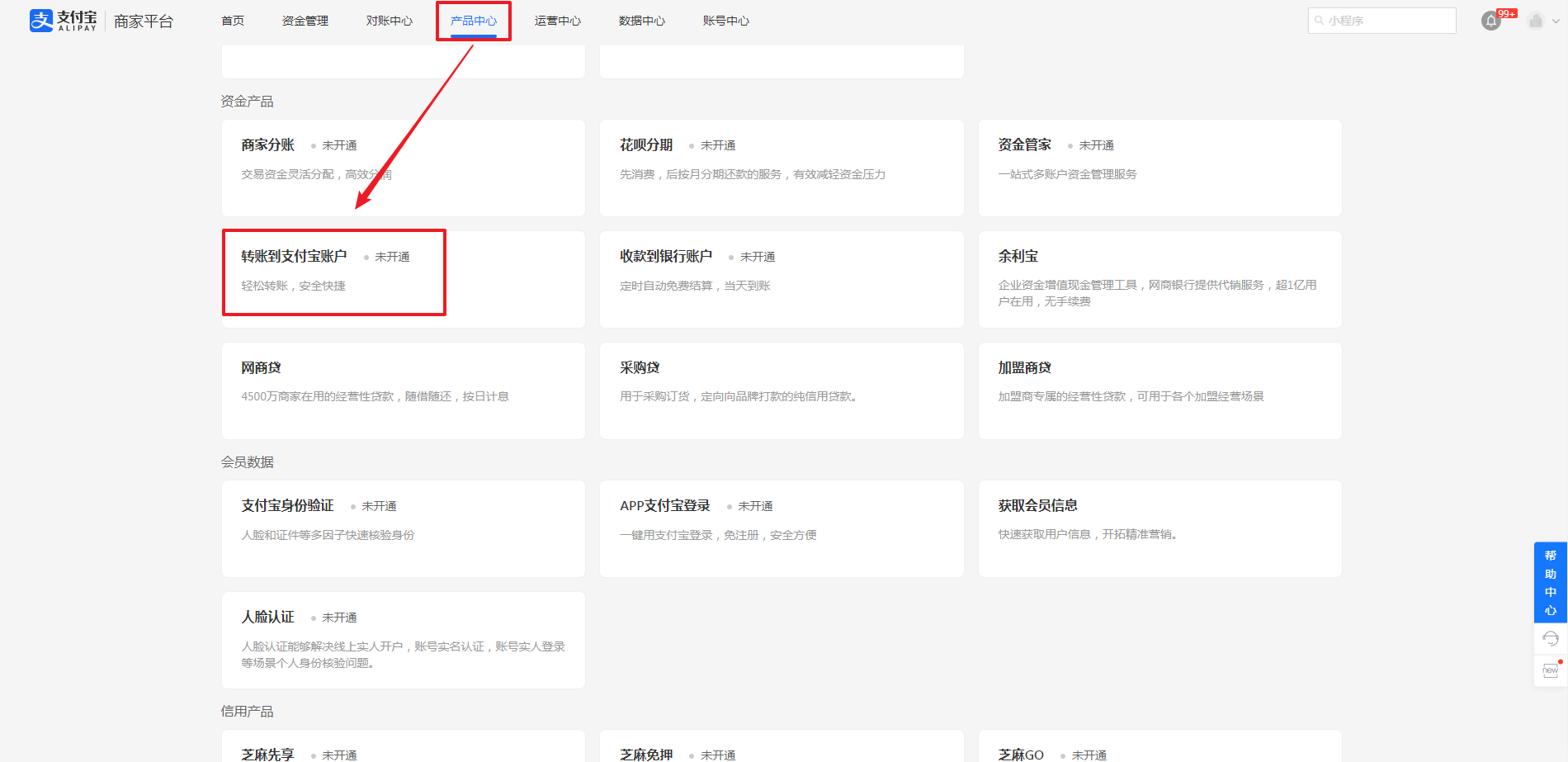Viewport: 1568px width, 762px height.
Task: Focus the 小程序 search field
Action: tap(1382, 21)
